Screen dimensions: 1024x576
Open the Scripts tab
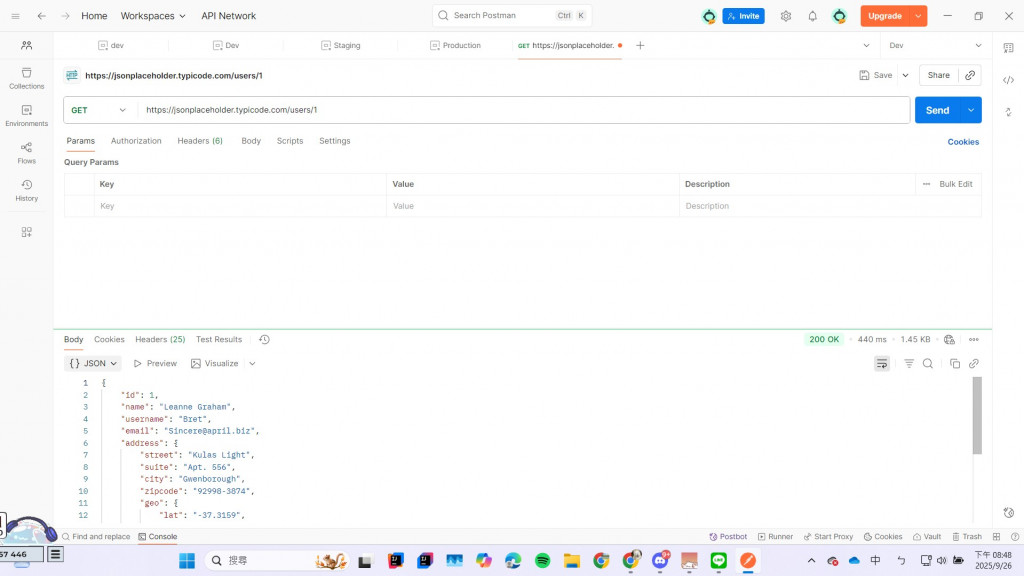click(290, 141)
